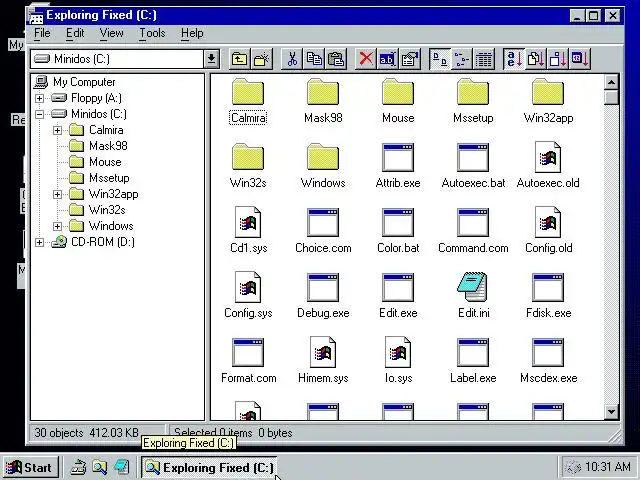This screenshot has width=640, height=480.
Task: Select the Attrib.exe file icon
Action: point(398,157)
